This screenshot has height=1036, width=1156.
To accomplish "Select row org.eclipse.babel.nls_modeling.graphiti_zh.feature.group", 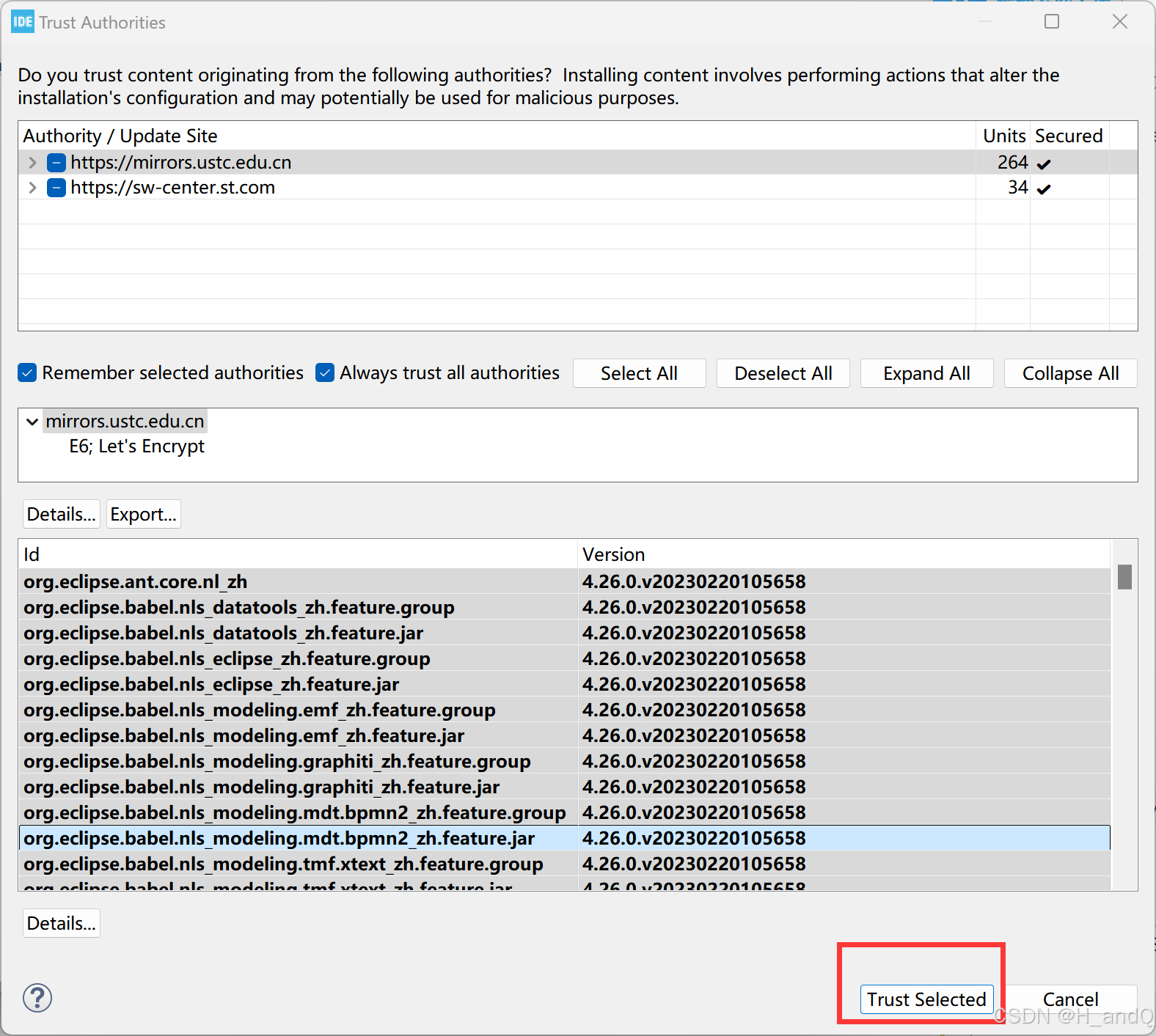I will point(565,761).
